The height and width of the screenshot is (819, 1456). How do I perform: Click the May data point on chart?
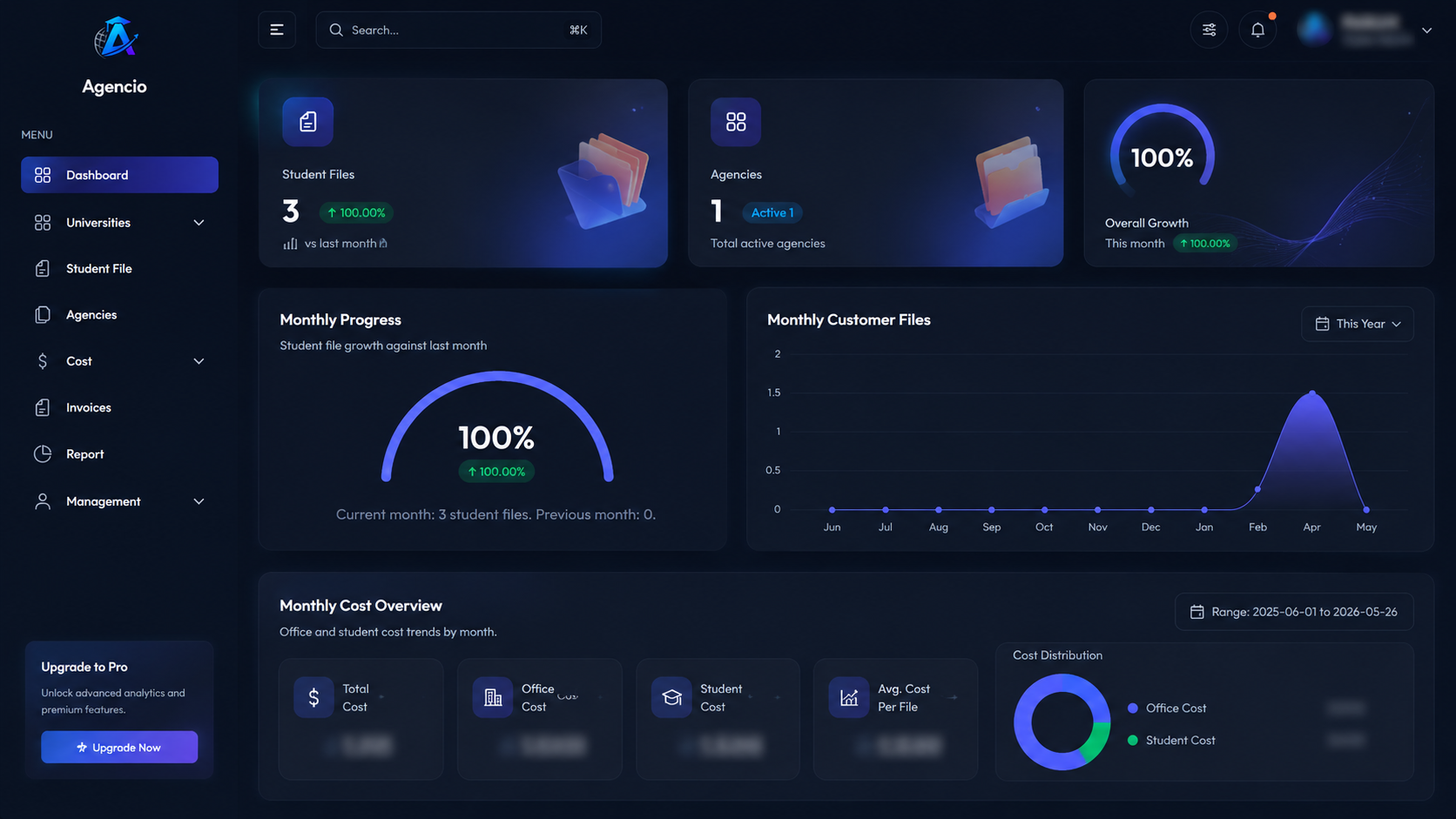tap(1366, 510)
